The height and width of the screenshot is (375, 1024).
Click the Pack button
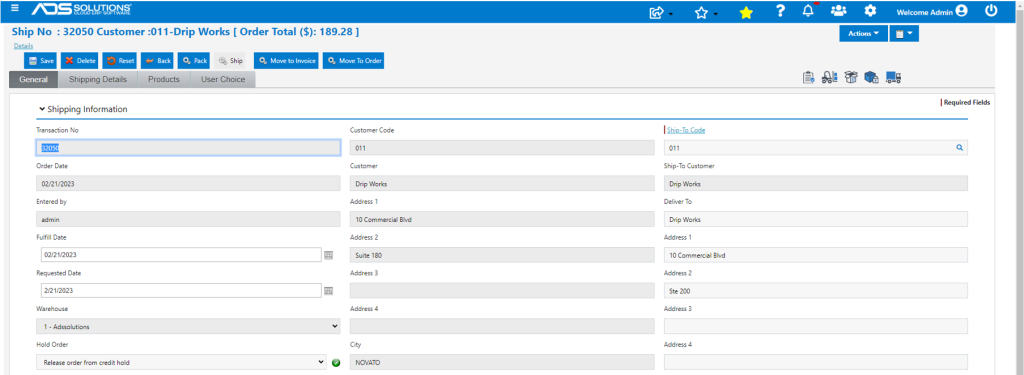pos(194,61)
